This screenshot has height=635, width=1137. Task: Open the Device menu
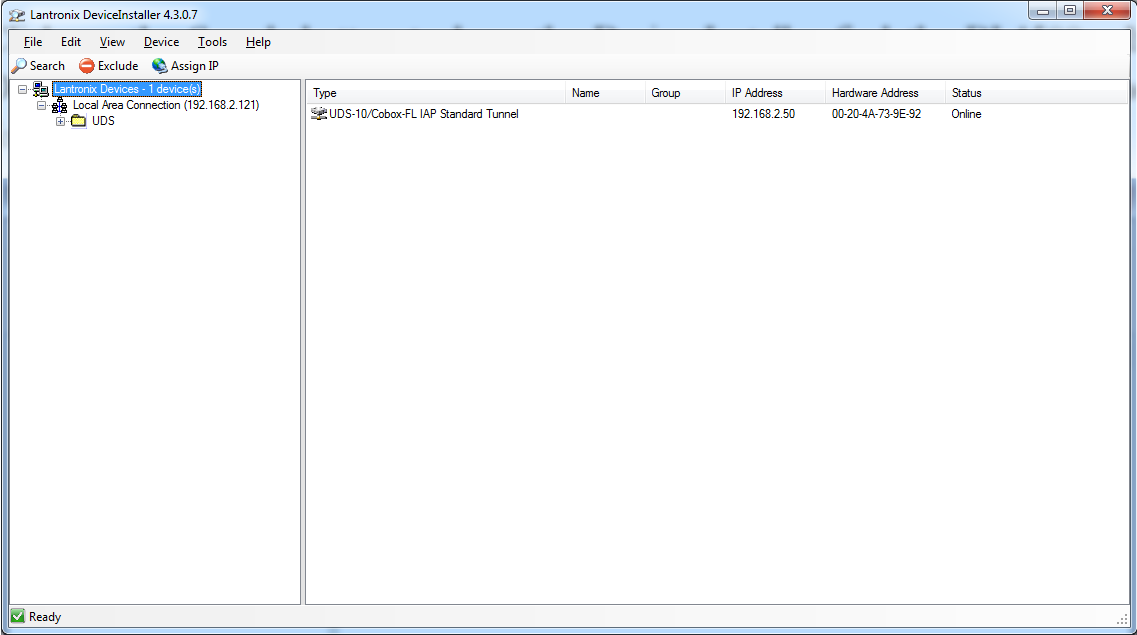[161, 42]
